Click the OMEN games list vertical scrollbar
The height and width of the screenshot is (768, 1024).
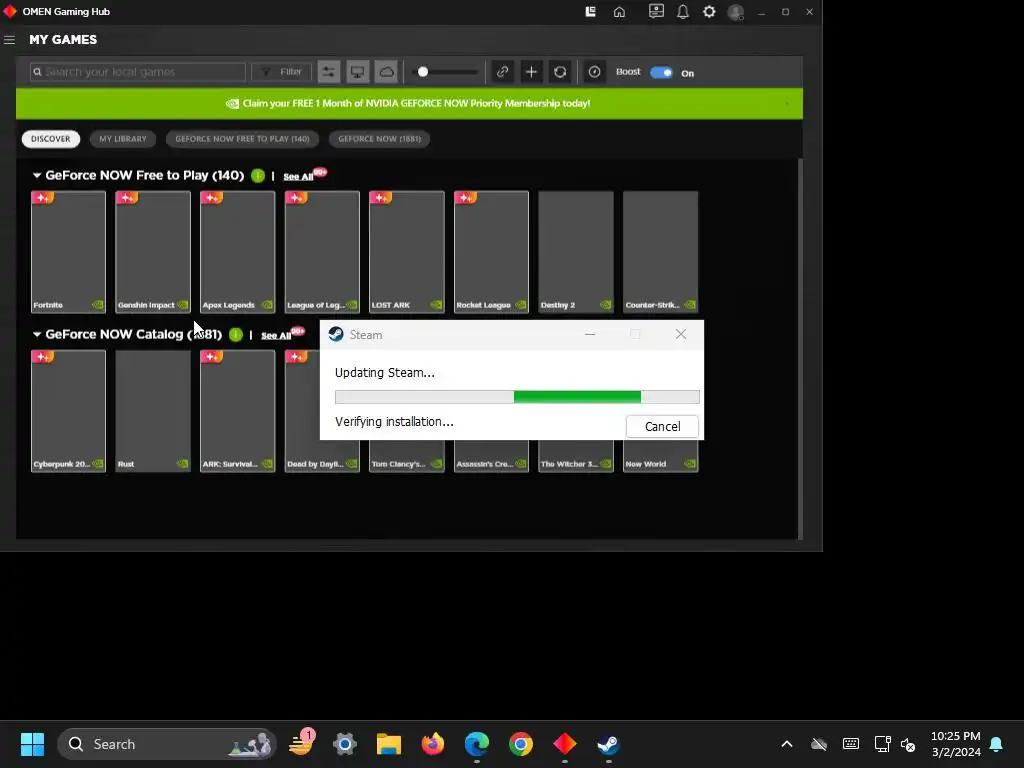(801, 349)
